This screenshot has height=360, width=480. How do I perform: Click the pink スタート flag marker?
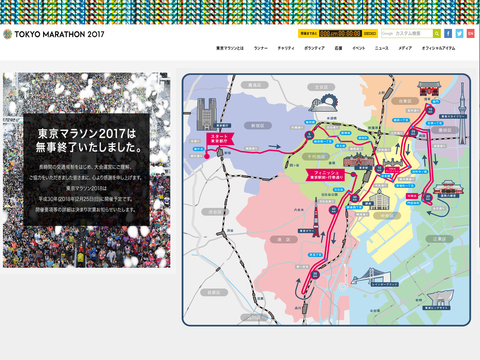click(220, 139)
